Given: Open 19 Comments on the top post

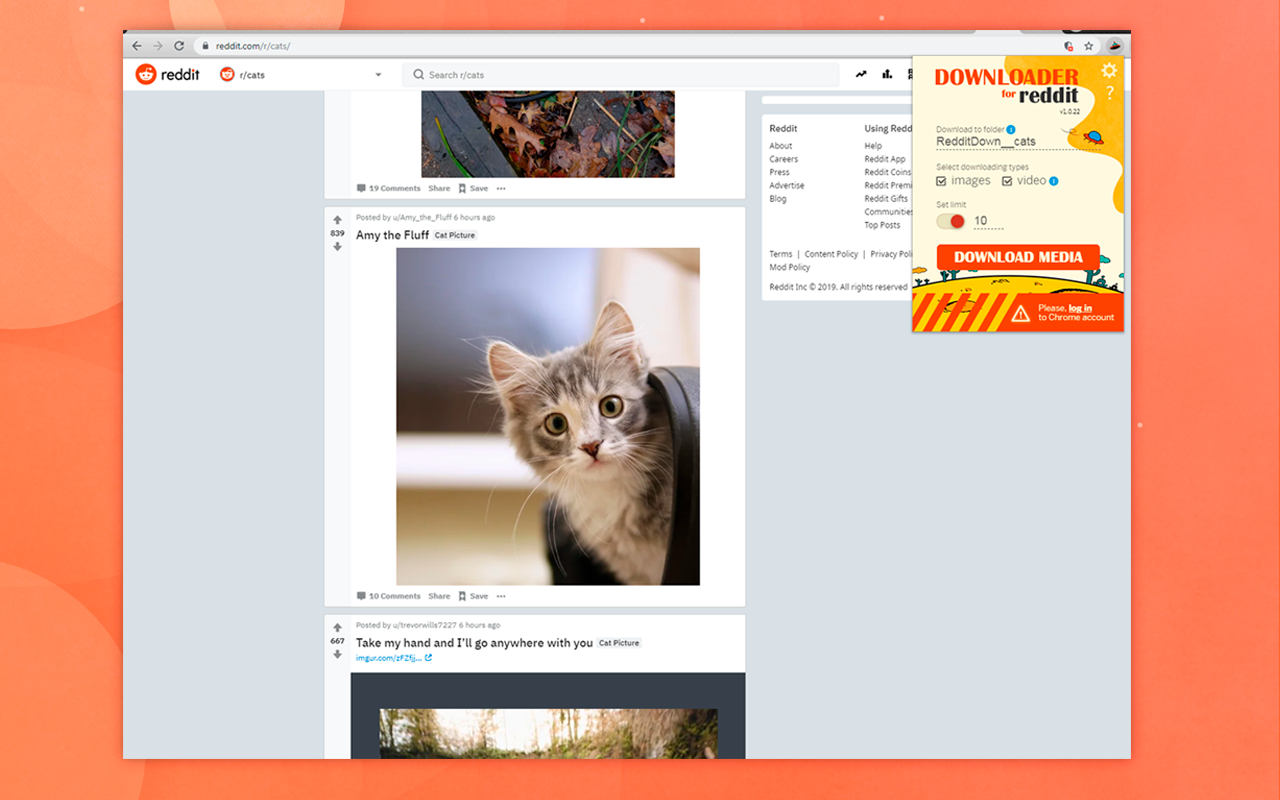Looking at the screenshot, I should click(388, 188).
